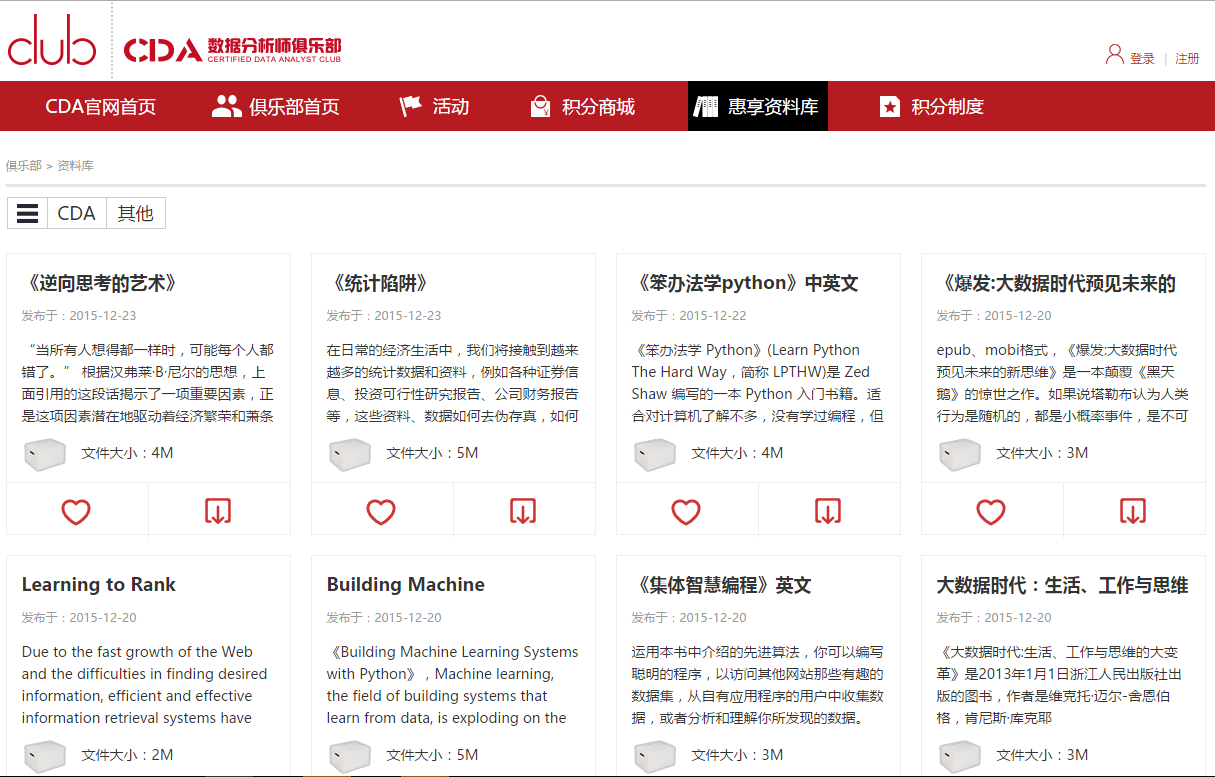Heart the 《爆发:大数据时代预见未来的 card
The width and height of the screenshot is (1215, 777).
pos(991,512)
